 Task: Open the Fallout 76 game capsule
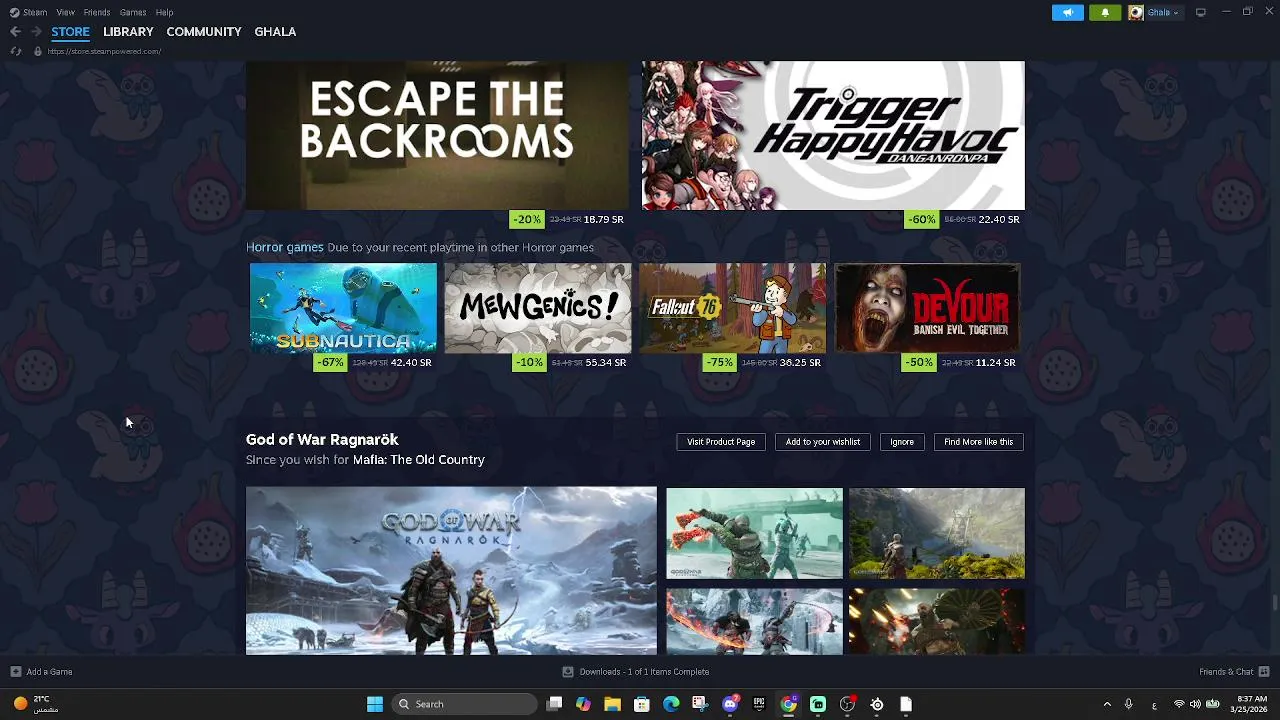pyautogui.click(x=733, y=308)
